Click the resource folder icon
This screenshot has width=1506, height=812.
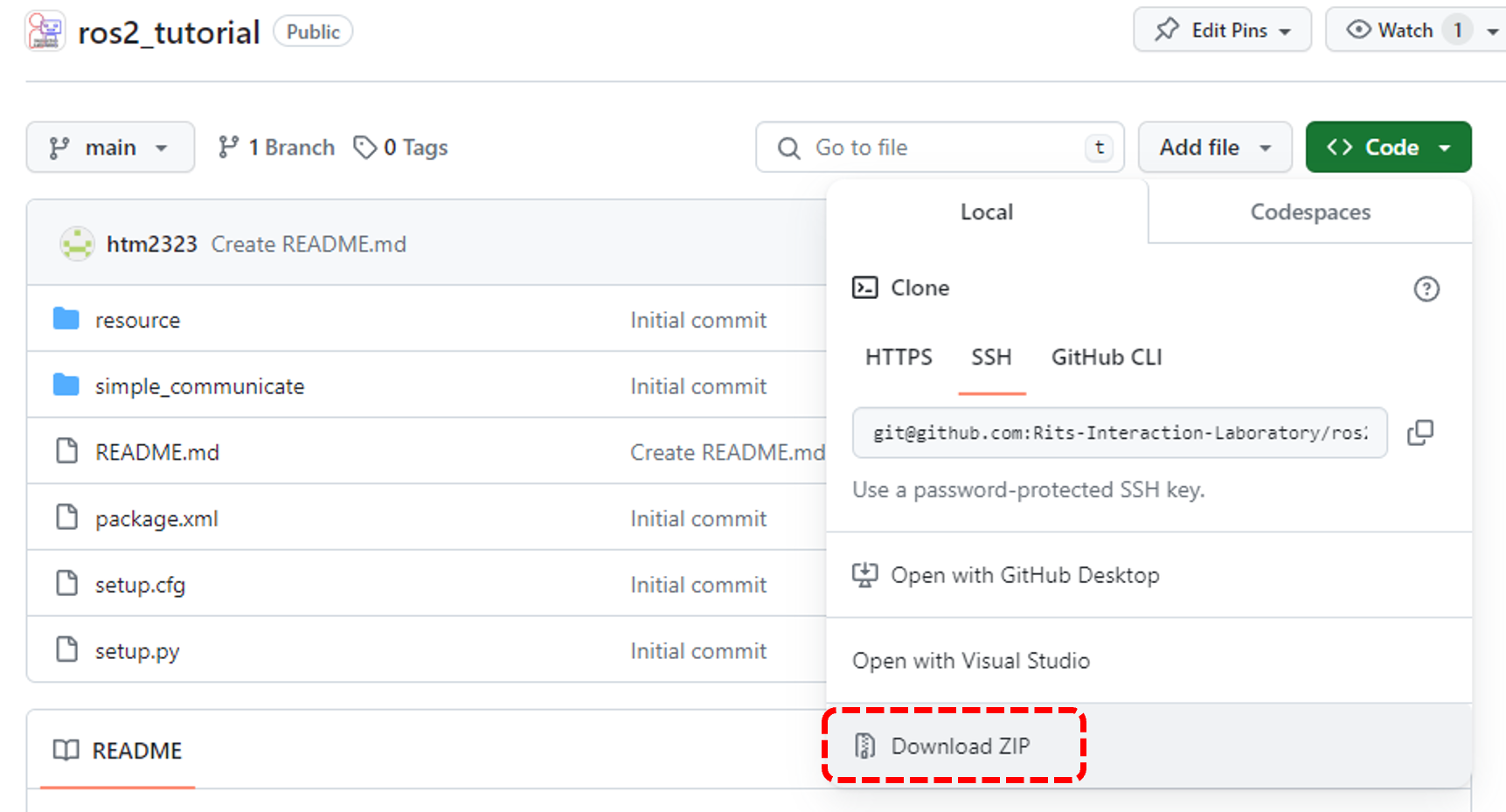pyautogui.click(x=66, y=319)
